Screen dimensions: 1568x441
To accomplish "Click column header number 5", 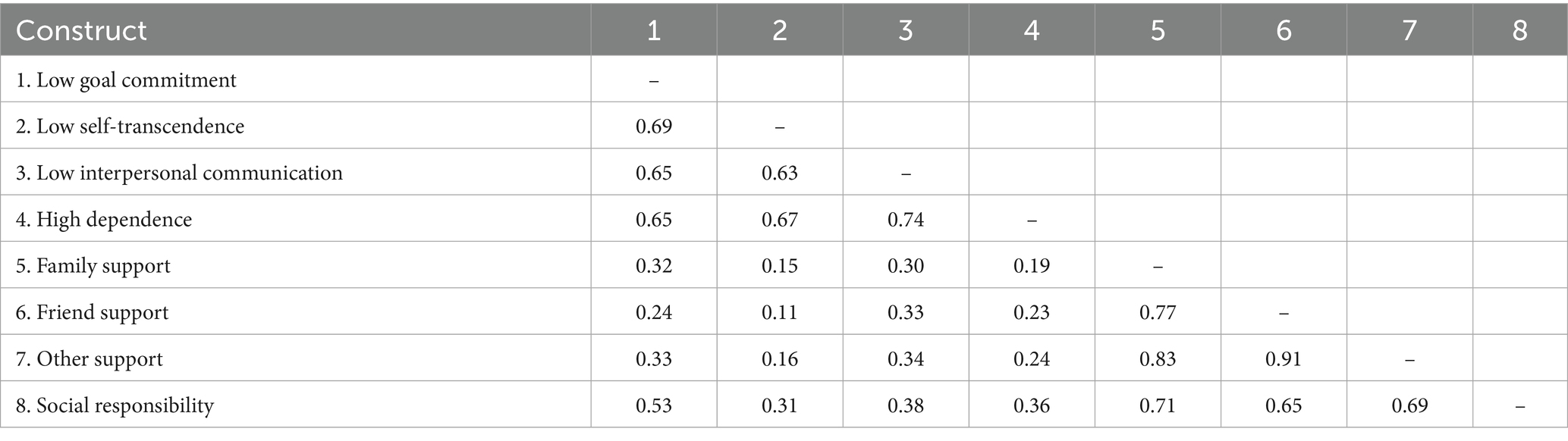I will 1158,30.
